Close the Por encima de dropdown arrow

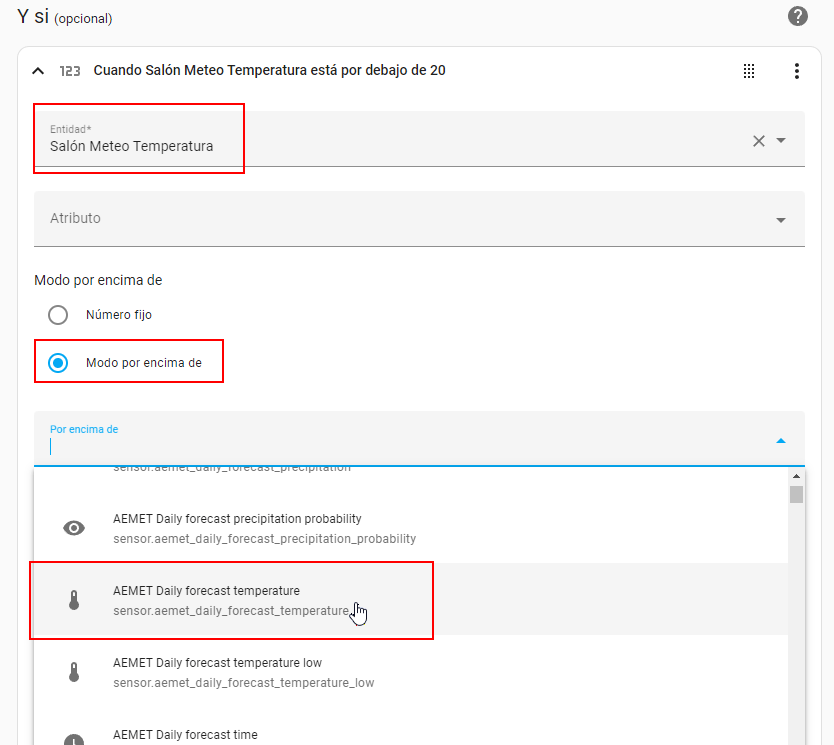tap(781, 440)
